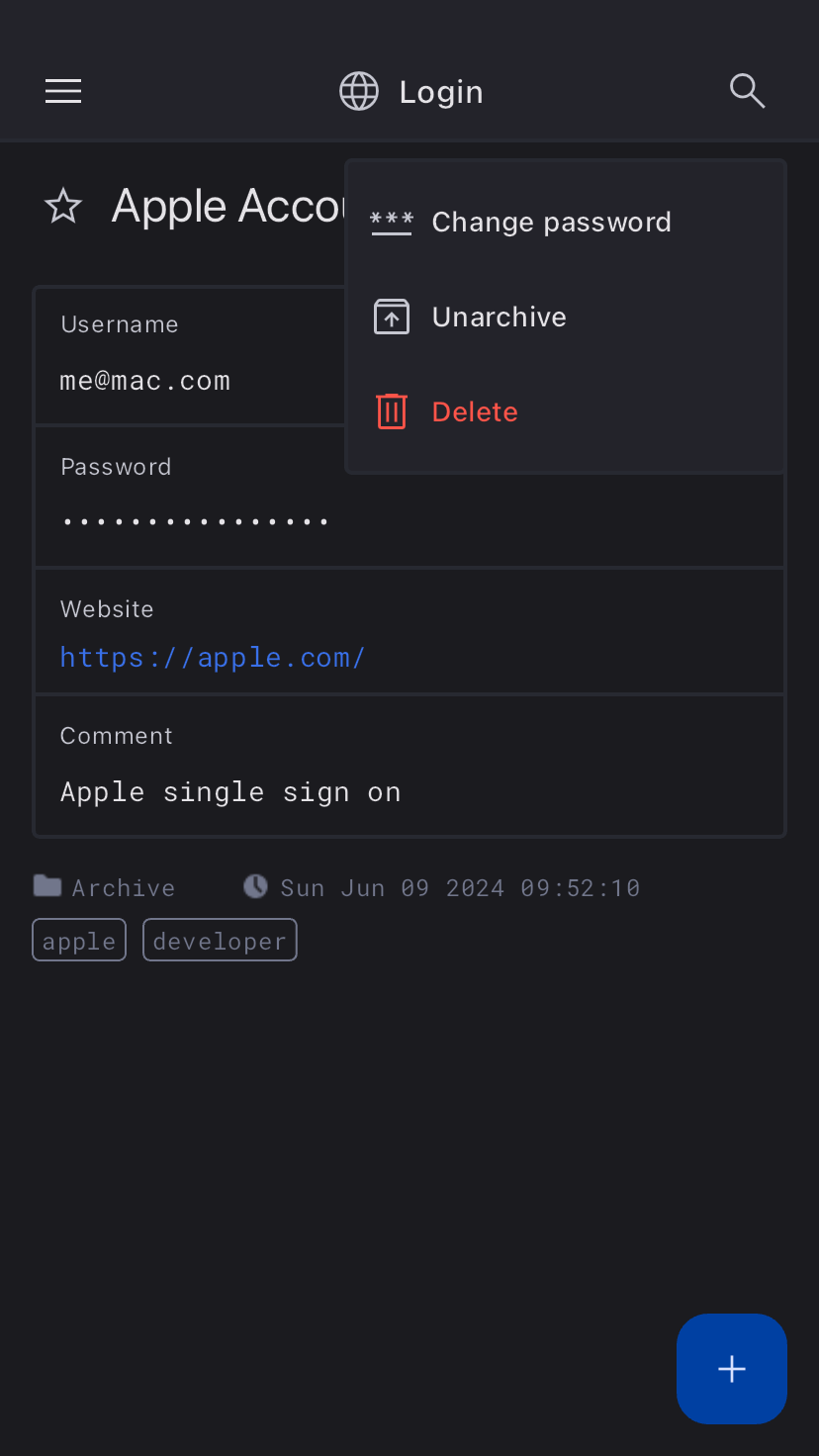Choose Change password from the menu
Image resolution: width=819 pixels, height=1456 pixels.
click(x=551, y=223)
